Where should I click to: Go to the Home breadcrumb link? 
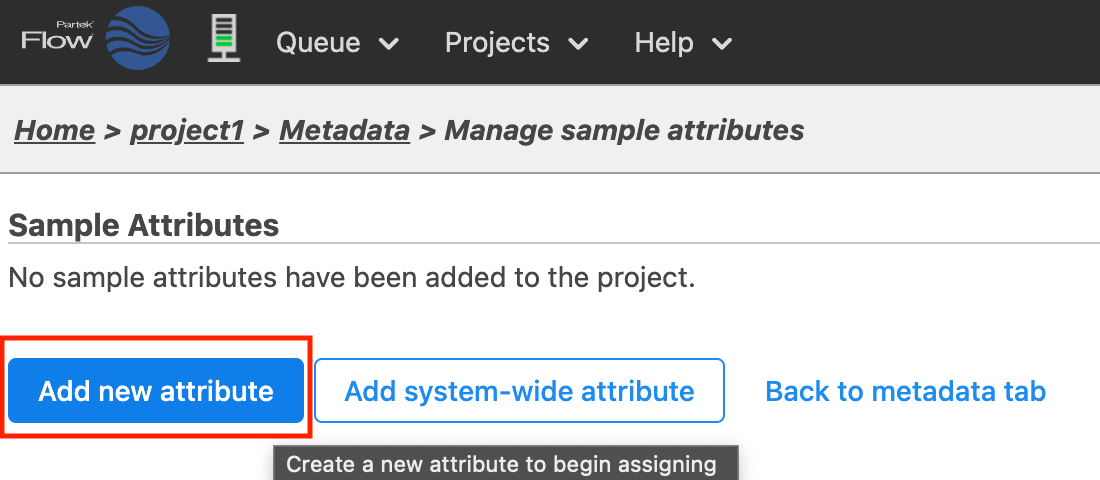55,130
